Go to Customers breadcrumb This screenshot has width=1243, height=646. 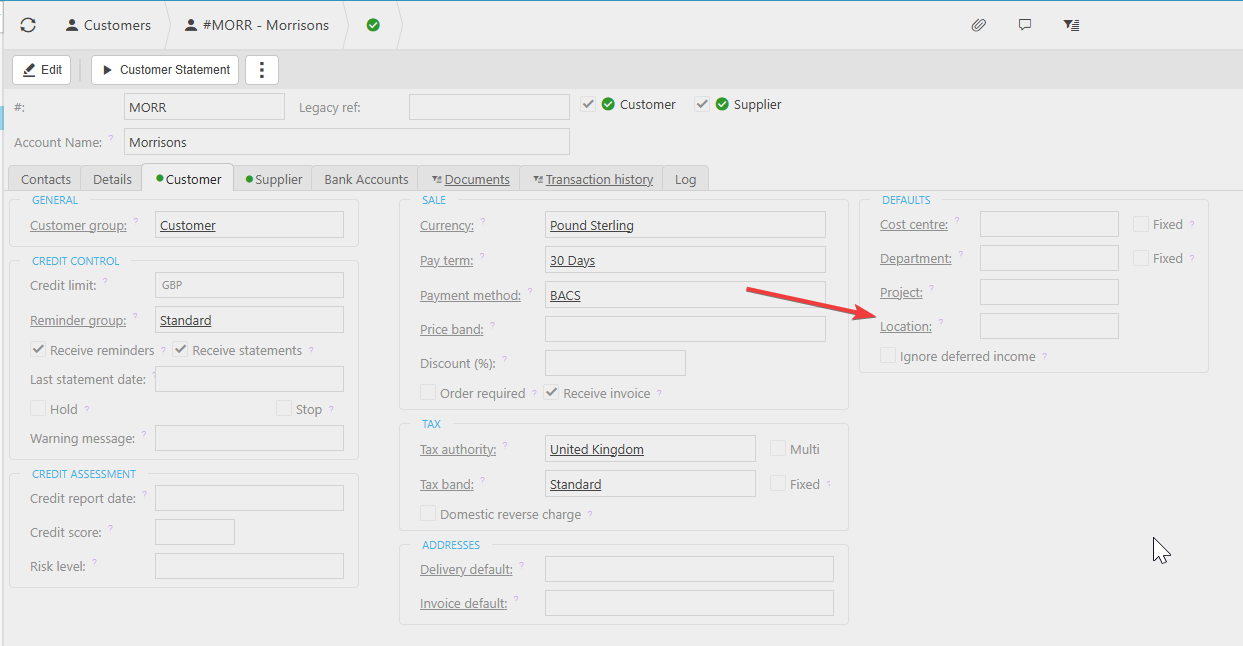click(108, 25)
